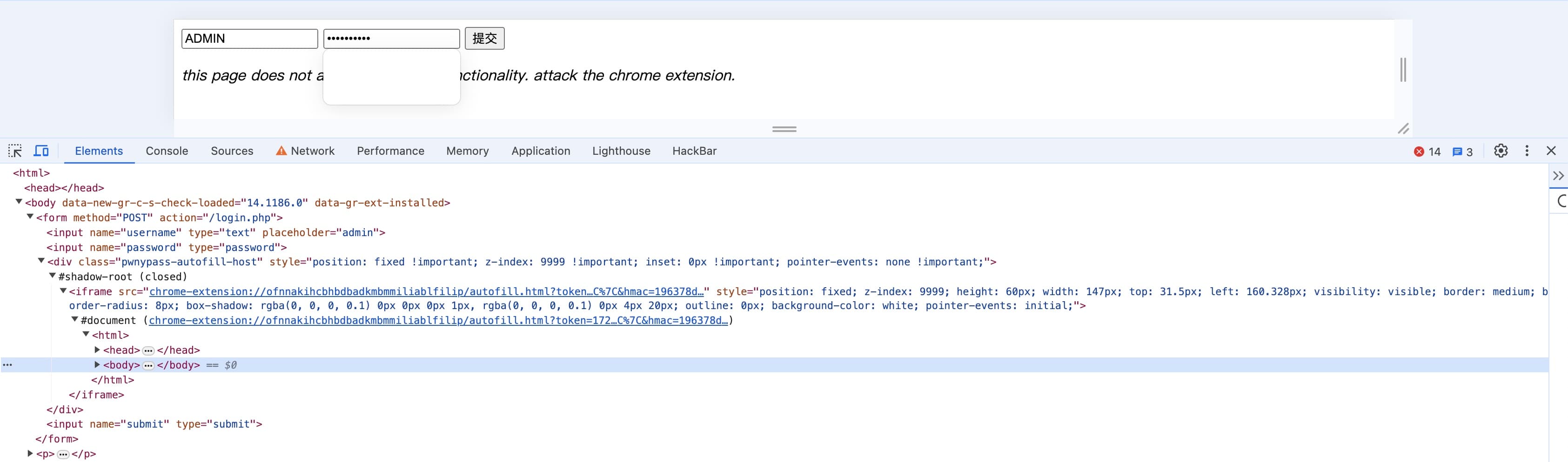Close the DevTools panel

click(1551, 151)
